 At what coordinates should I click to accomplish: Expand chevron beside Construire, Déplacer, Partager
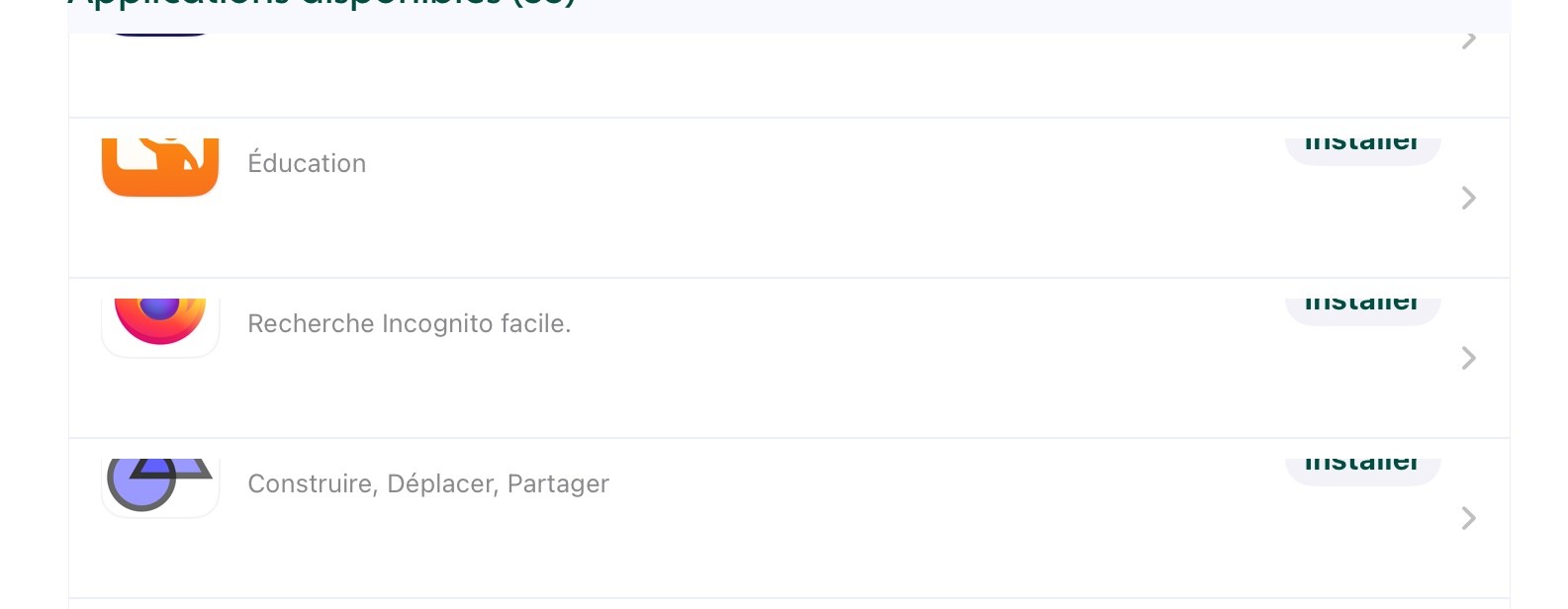(1469, 518)
